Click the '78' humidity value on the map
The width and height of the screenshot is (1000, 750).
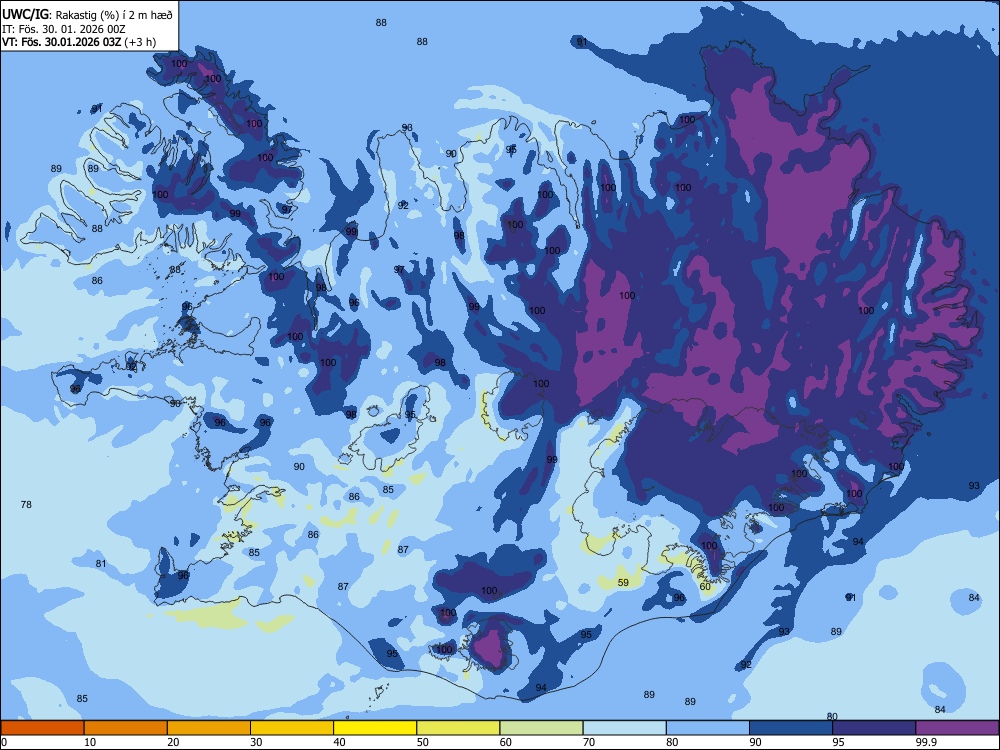coord(26,504)
